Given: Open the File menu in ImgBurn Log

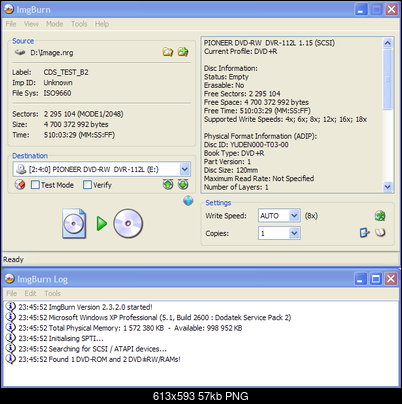Looking at the screenshot, I should click(11, 293).
